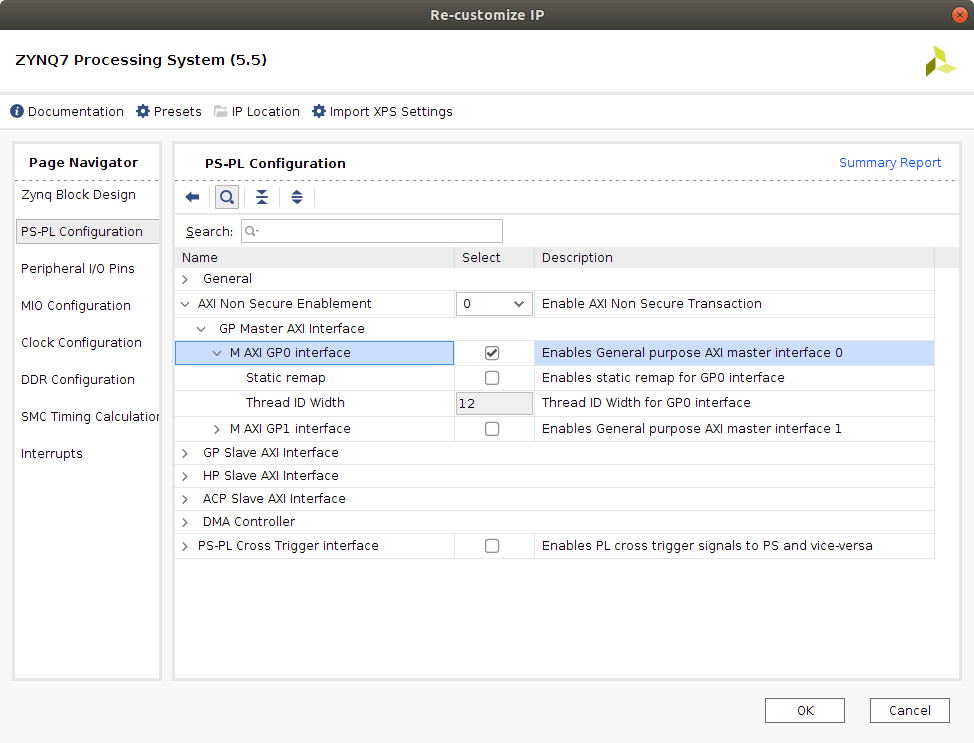Switch to the Clock Configuration page
This screenshot has width=974, height=743.
click(81, 342)
